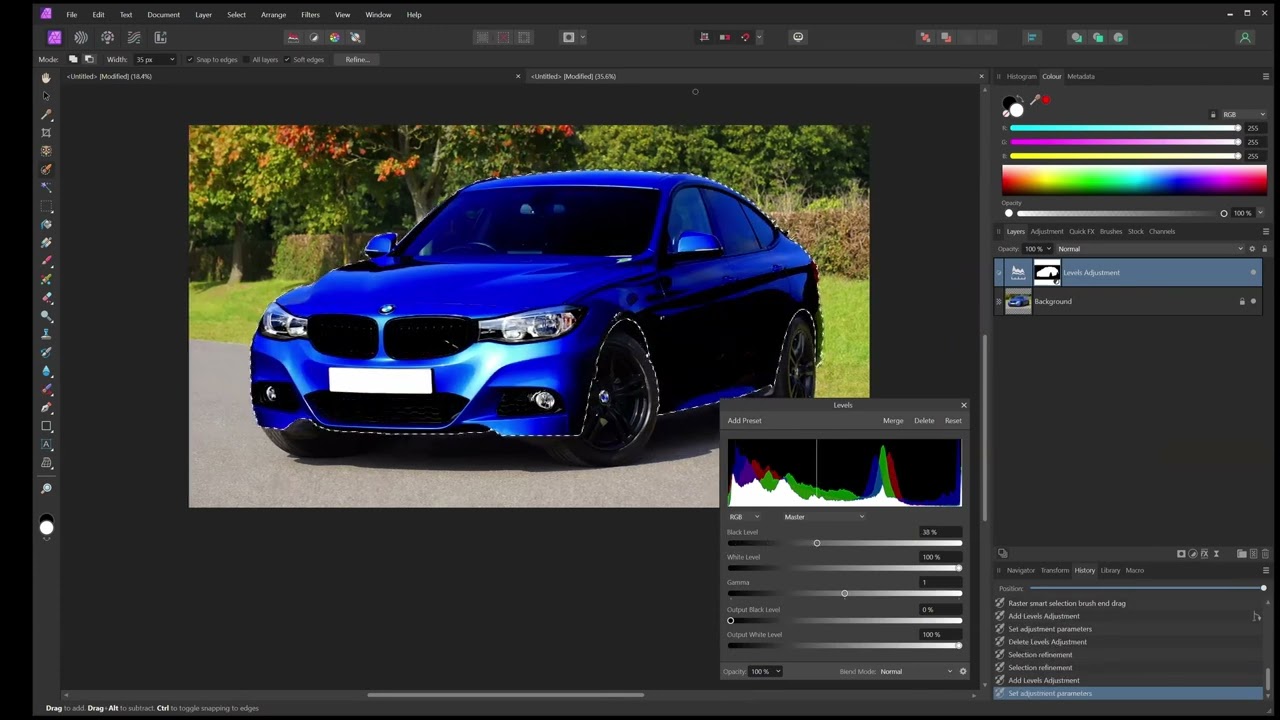Enable the All layers checkbox
Viewport: 1280px width, 720px height.
point(246,59)
